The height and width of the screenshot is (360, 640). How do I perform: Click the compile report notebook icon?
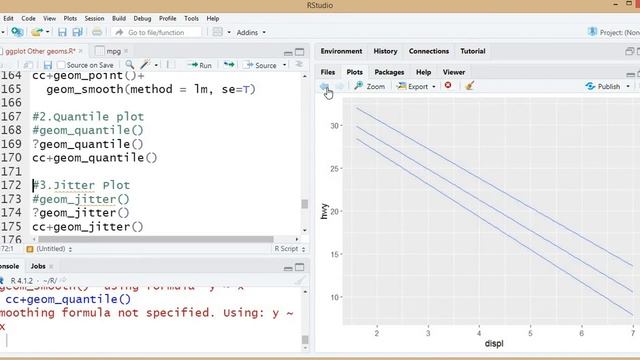[x=171, y=65]
